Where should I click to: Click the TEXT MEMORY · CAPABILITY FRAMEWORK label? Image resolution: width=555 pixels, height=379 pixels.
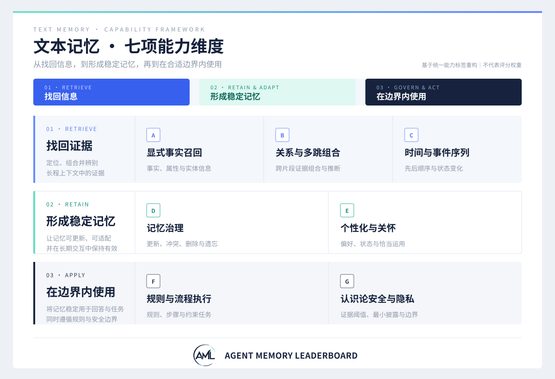point(119,29)
